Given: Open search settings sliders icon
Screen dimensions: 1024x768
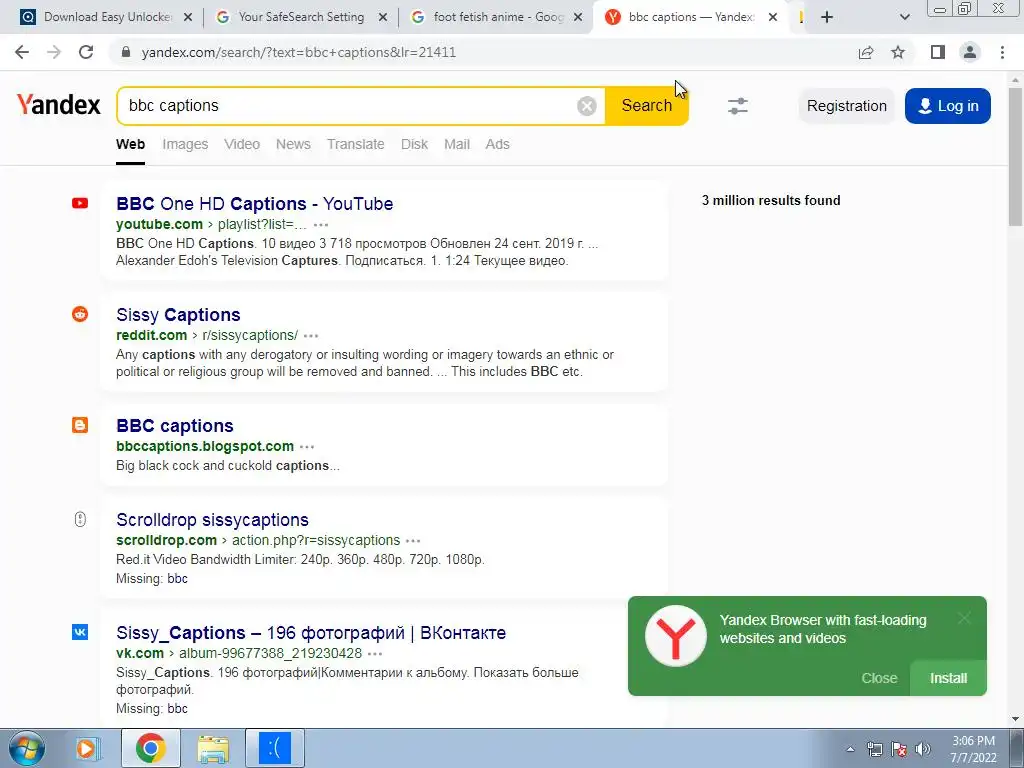Looking at the screenshot, I should (x=738, y=106).
